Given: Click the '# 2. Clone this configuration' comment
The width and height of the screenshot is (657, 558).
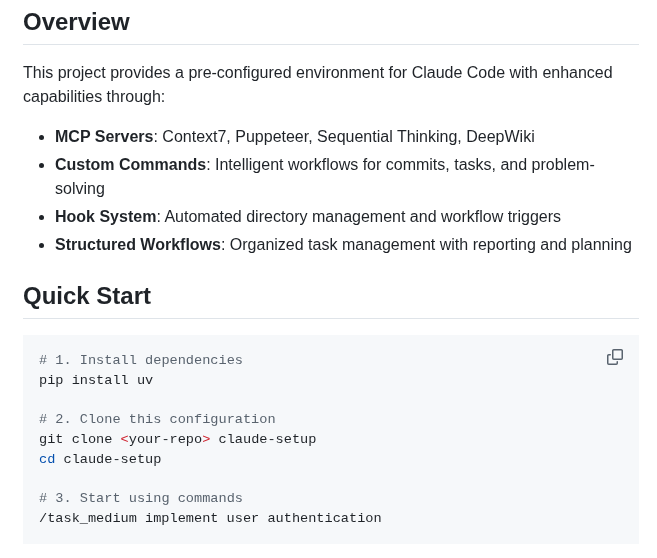Looking at the screenshot, I should pos(157,419).
